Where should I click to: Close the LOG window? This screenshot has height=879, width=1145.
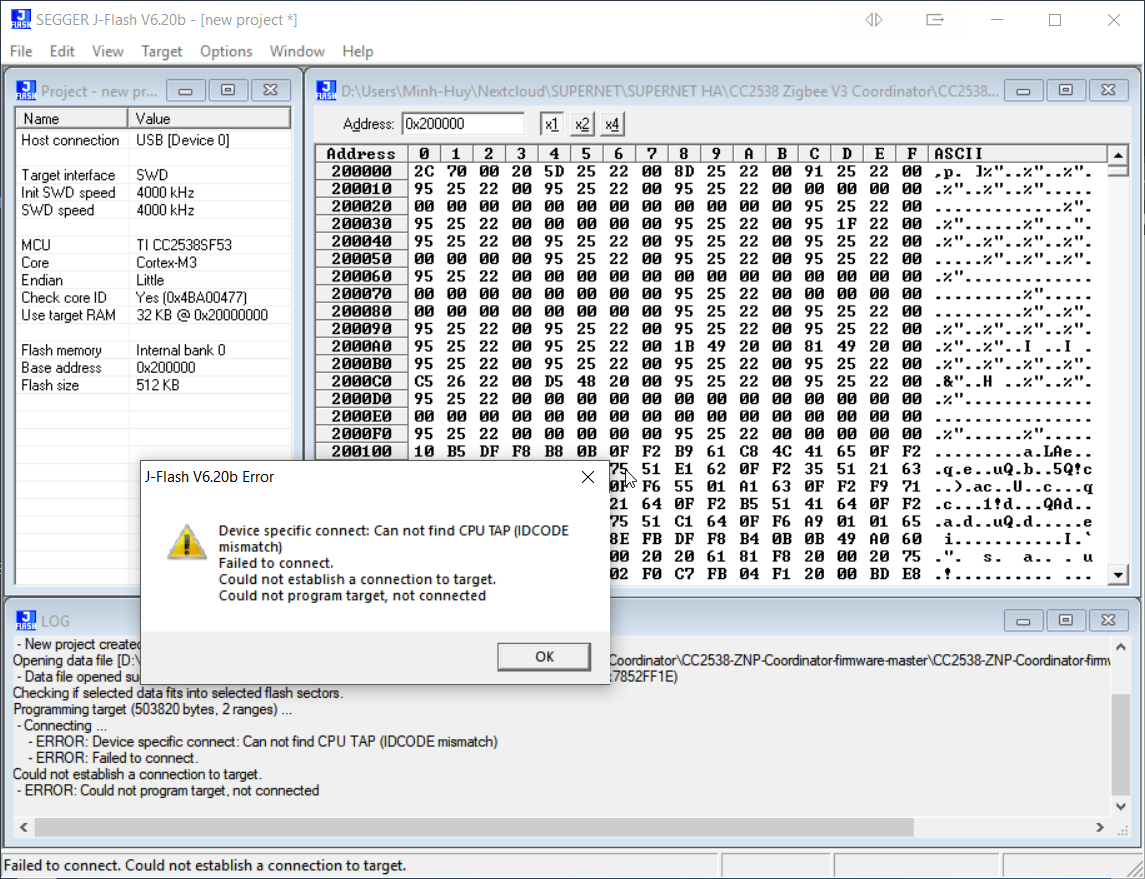[1108, 621]
